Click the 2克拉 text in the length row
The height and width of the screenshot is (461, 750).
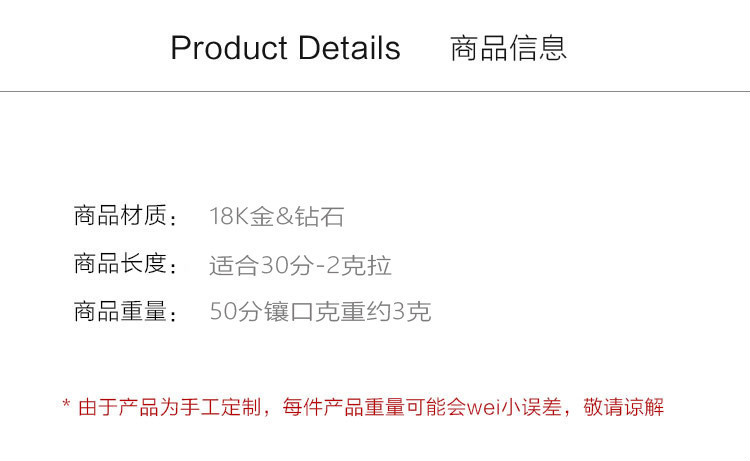[359, 265]
